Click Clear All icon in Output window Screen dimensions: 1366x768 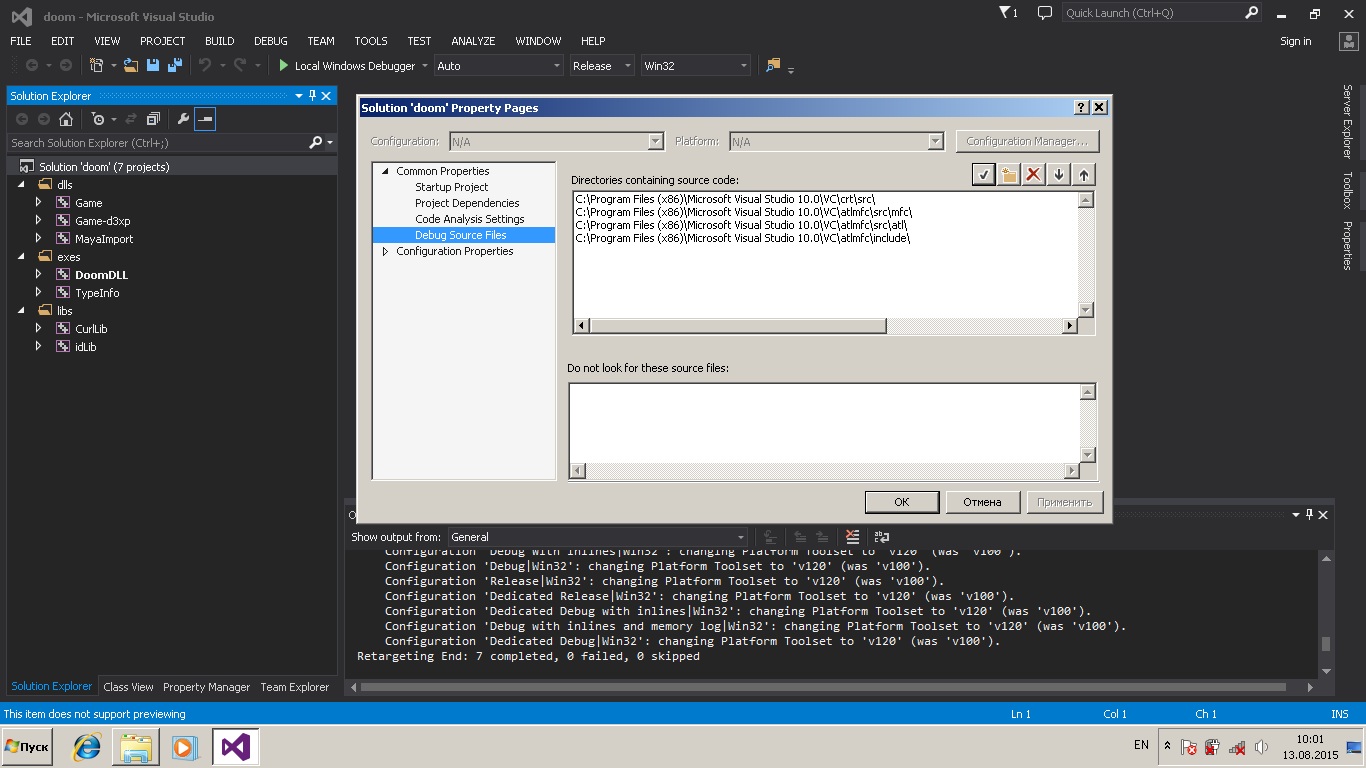point(852,537)
